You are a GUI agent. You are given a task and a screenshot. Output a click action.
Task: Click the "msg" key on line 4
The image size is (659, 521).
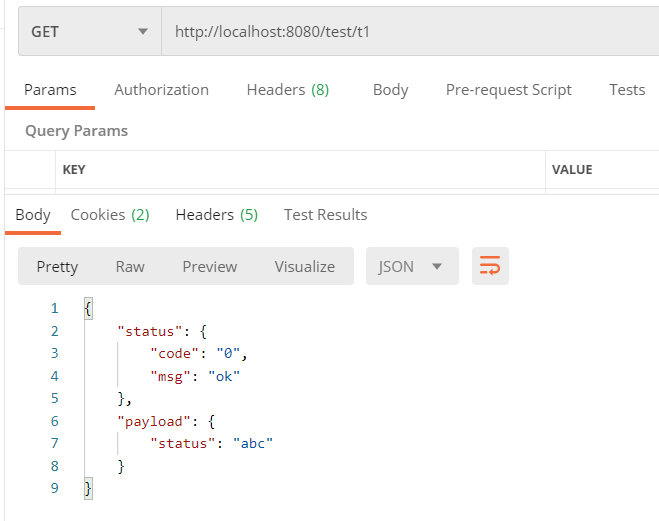(170, 376)
